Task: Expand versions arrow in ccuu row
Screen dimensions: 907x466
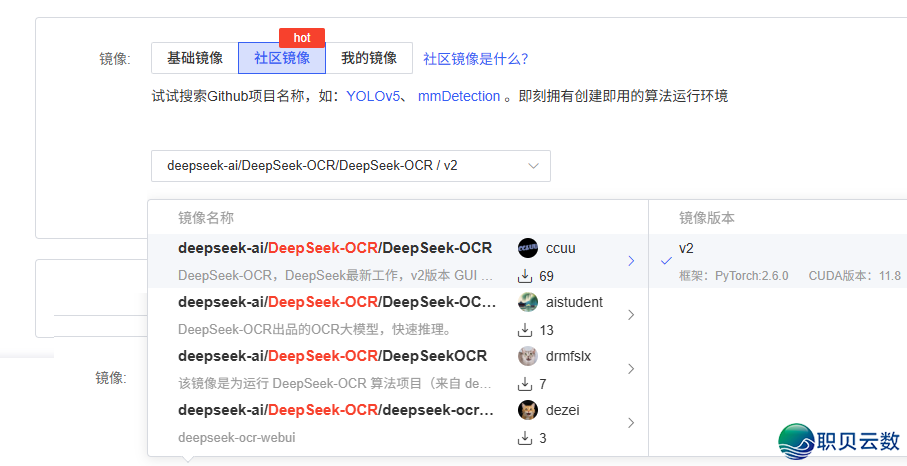Action: click(631, 261)
